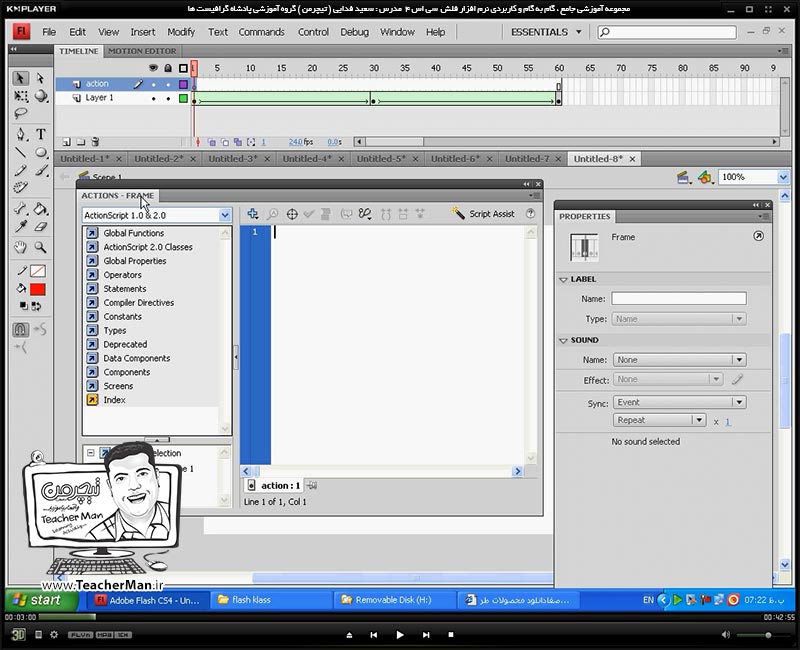Viewport: 800px width, 650px height.
Task: Collapse the SOUND section
Action: point(563,340)
